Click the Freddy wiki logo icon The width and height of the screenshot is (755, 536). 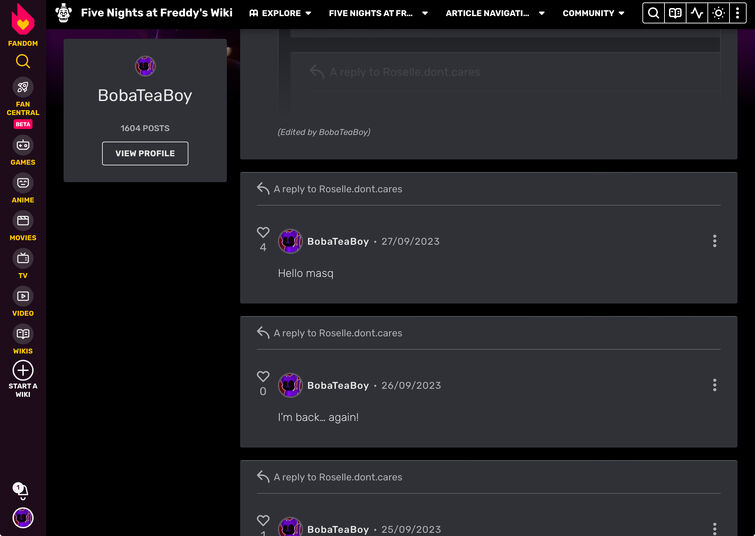click(x=64, y=13)
